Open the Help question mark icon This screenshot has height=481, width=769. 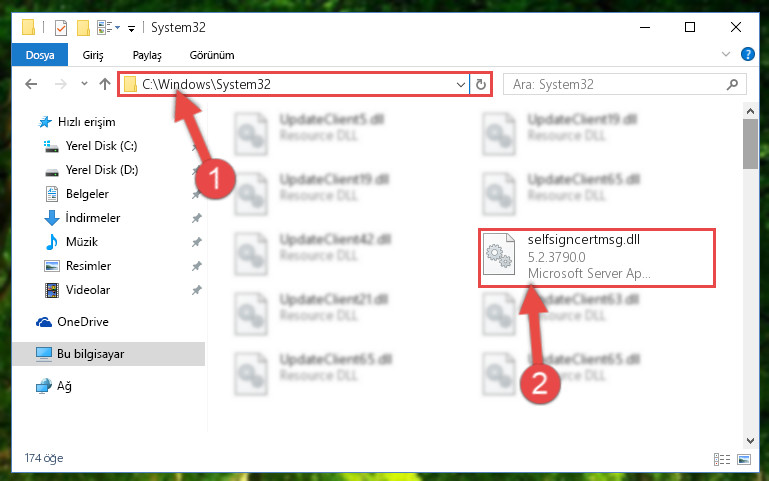(747, 54)
